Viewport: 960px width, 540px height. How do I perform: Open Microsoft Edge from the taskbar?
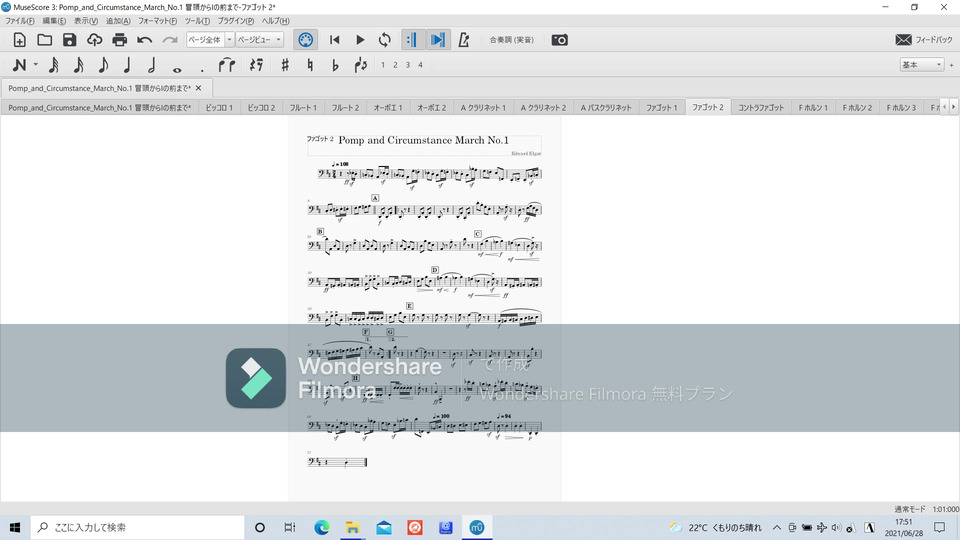click(321, 527)
